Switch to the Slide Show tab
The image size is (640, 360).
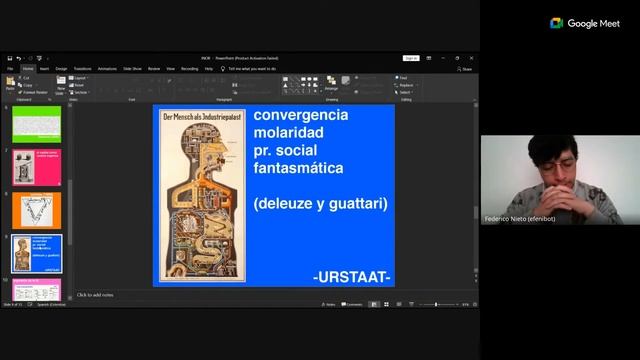coord(133,69)
